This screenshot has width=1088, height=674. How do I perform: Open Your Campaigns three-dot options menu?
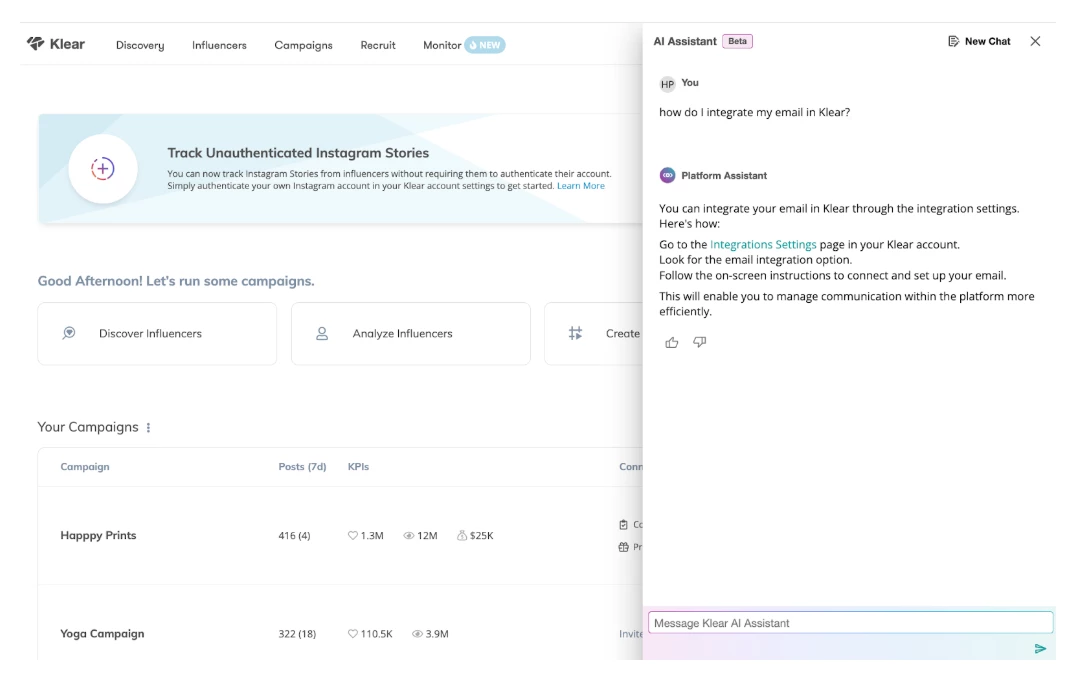(x=148, y=428)
